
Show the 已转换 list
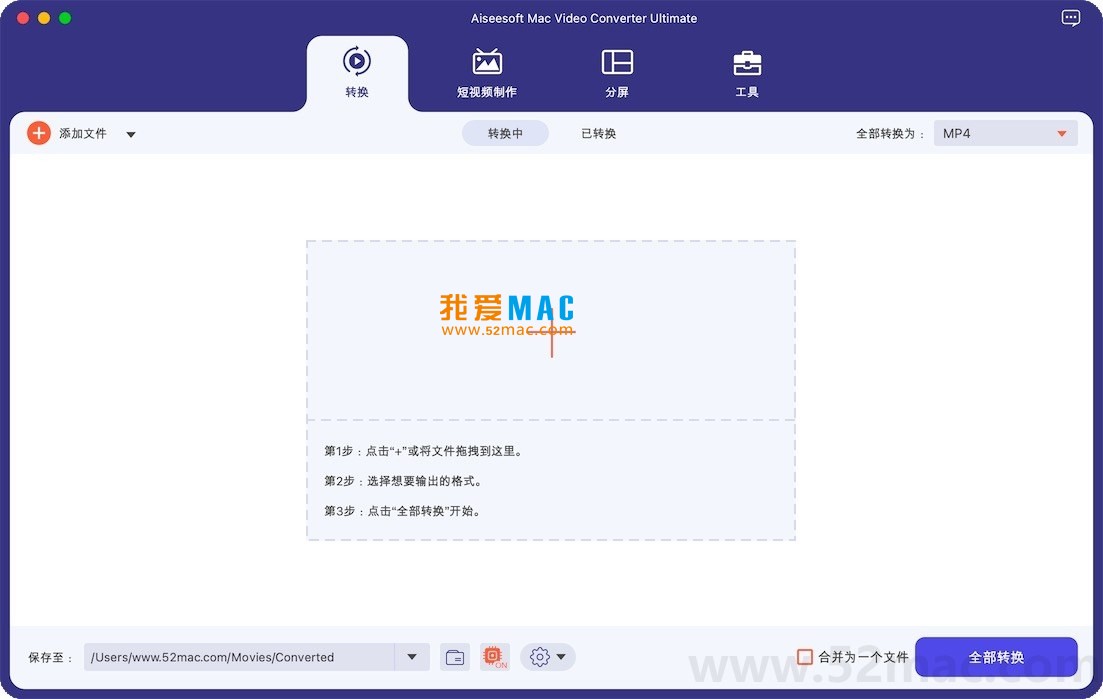(599, 133)
